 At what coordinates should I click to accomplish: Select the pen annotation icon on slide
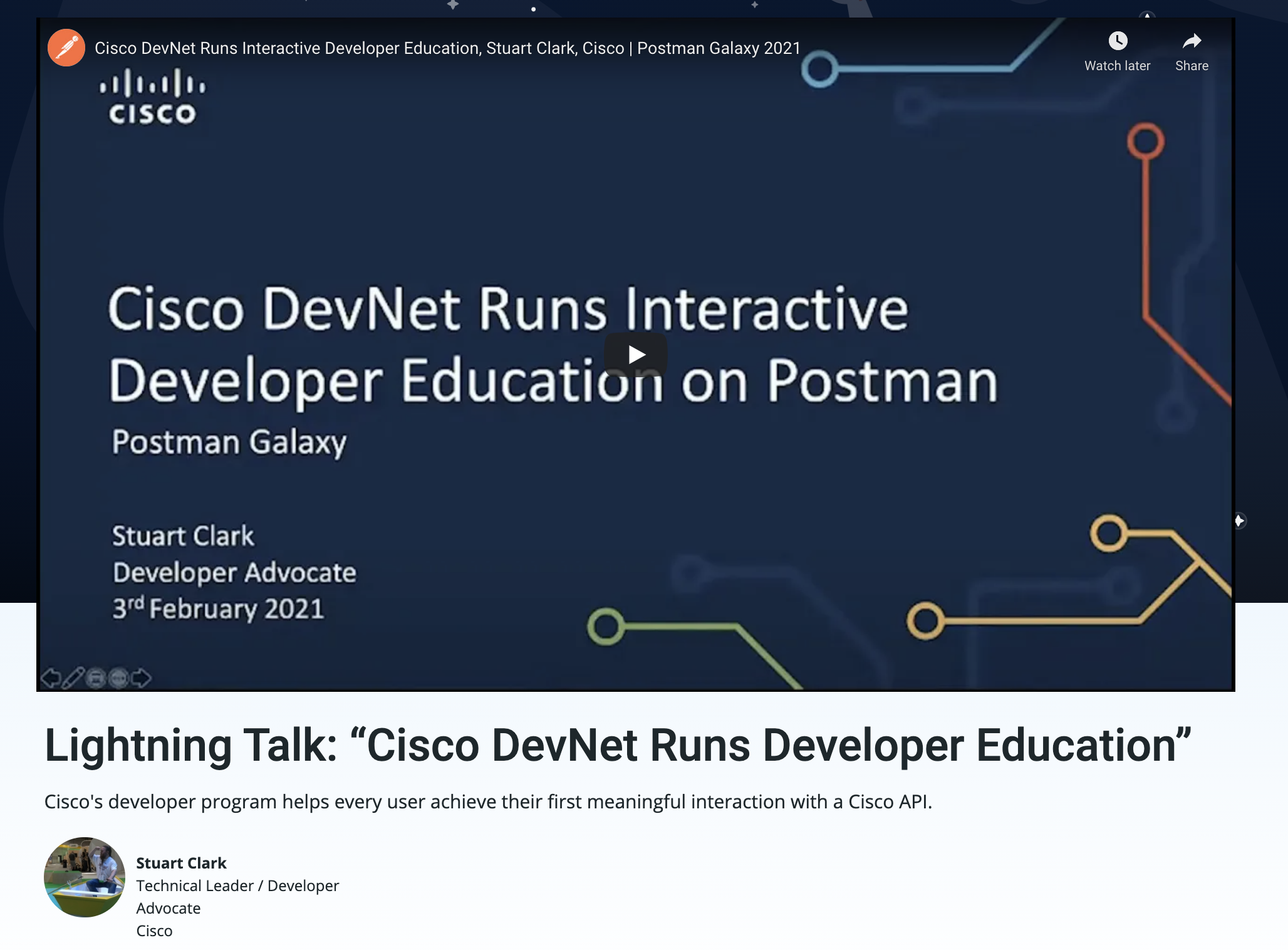73,678
